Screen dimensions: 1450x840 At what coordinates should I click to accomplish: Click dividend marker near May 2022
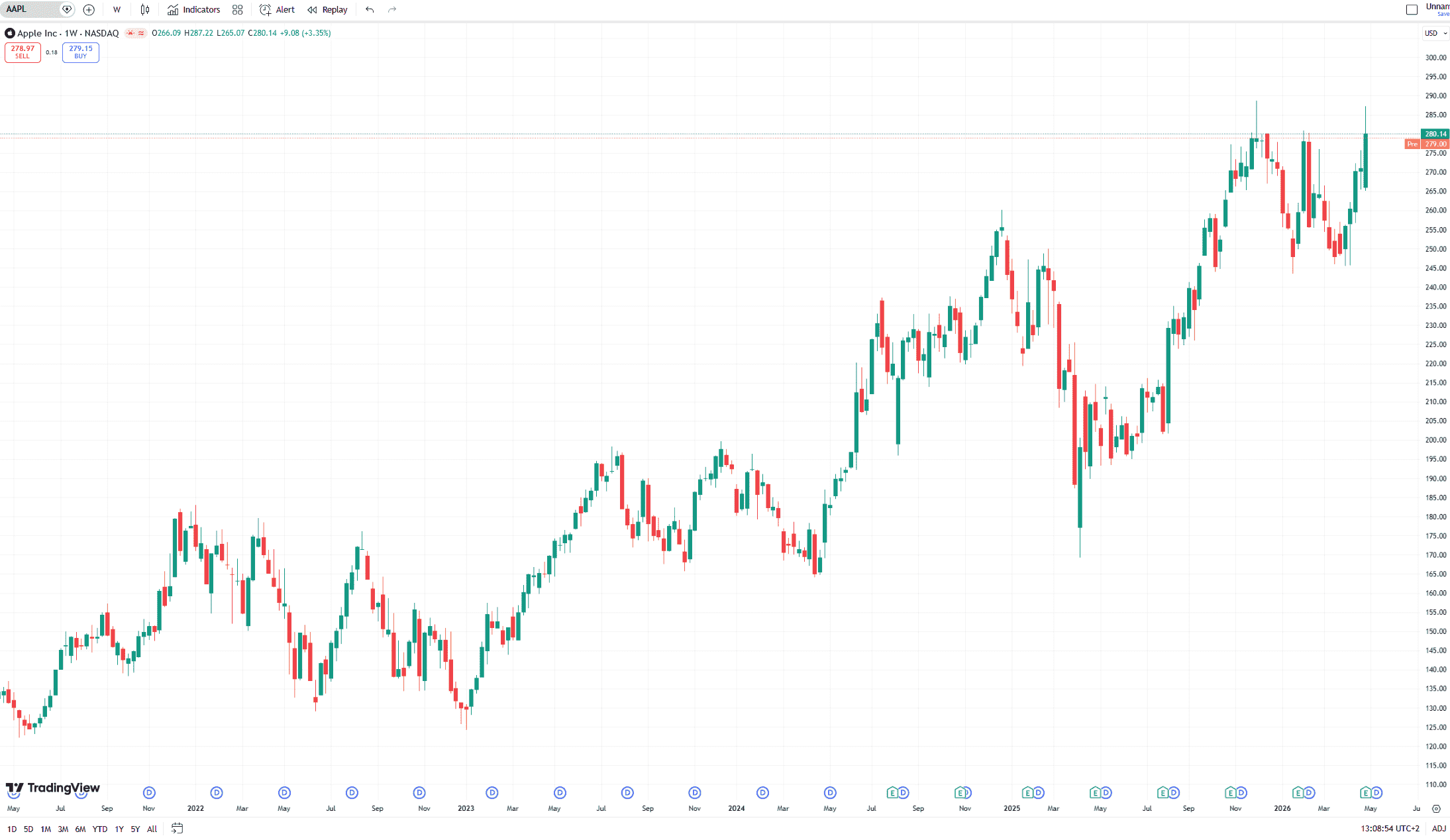(284, 793)
